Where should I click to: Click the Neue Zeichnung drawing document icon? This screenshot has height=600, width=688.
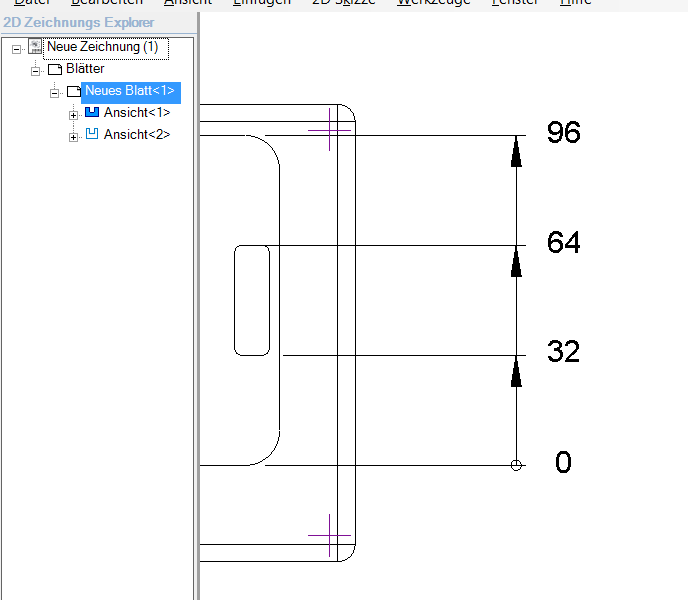click(x=35, y=47)
